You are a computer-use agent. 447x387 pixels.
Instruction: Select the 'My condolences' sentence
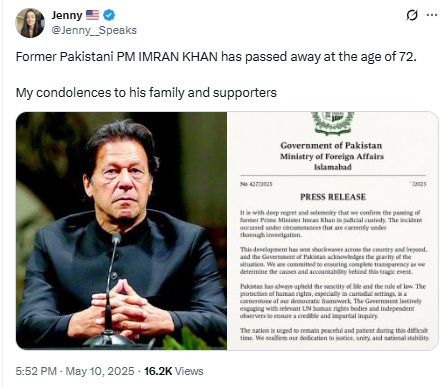(146, 92)
